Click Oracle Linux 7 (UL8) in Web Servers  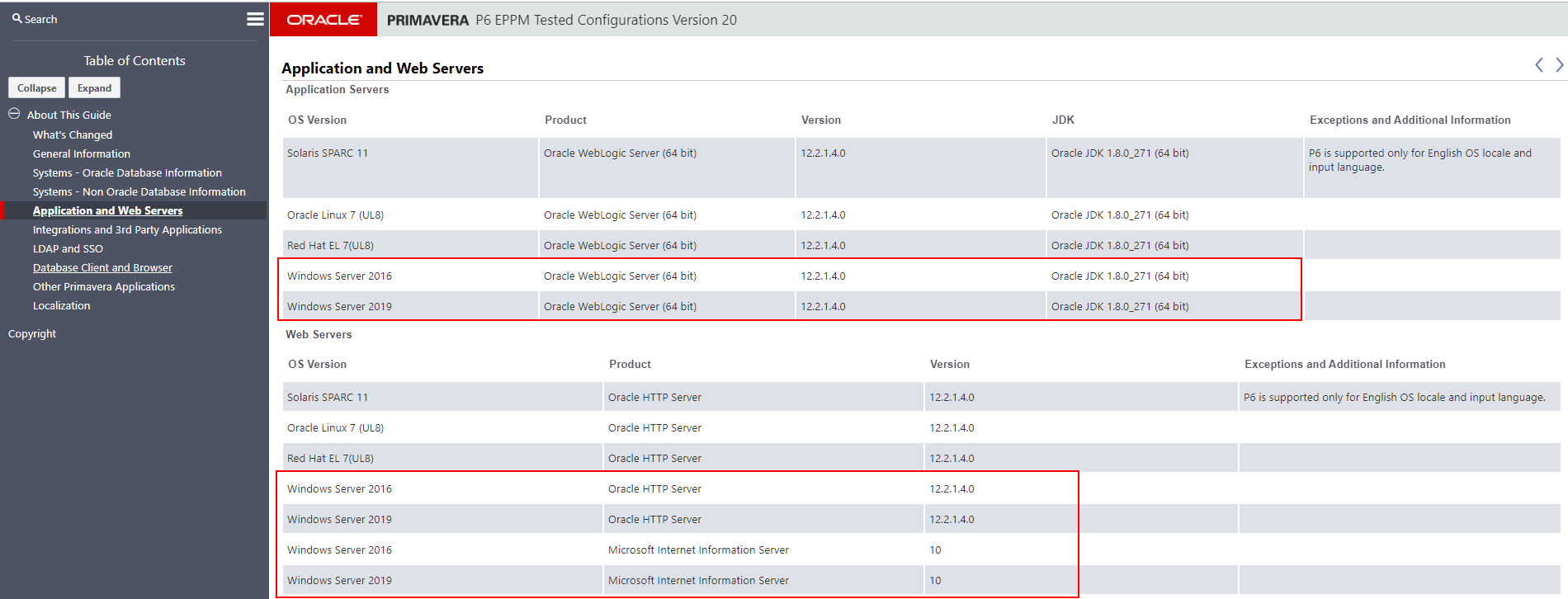click(x=335, y=427)
